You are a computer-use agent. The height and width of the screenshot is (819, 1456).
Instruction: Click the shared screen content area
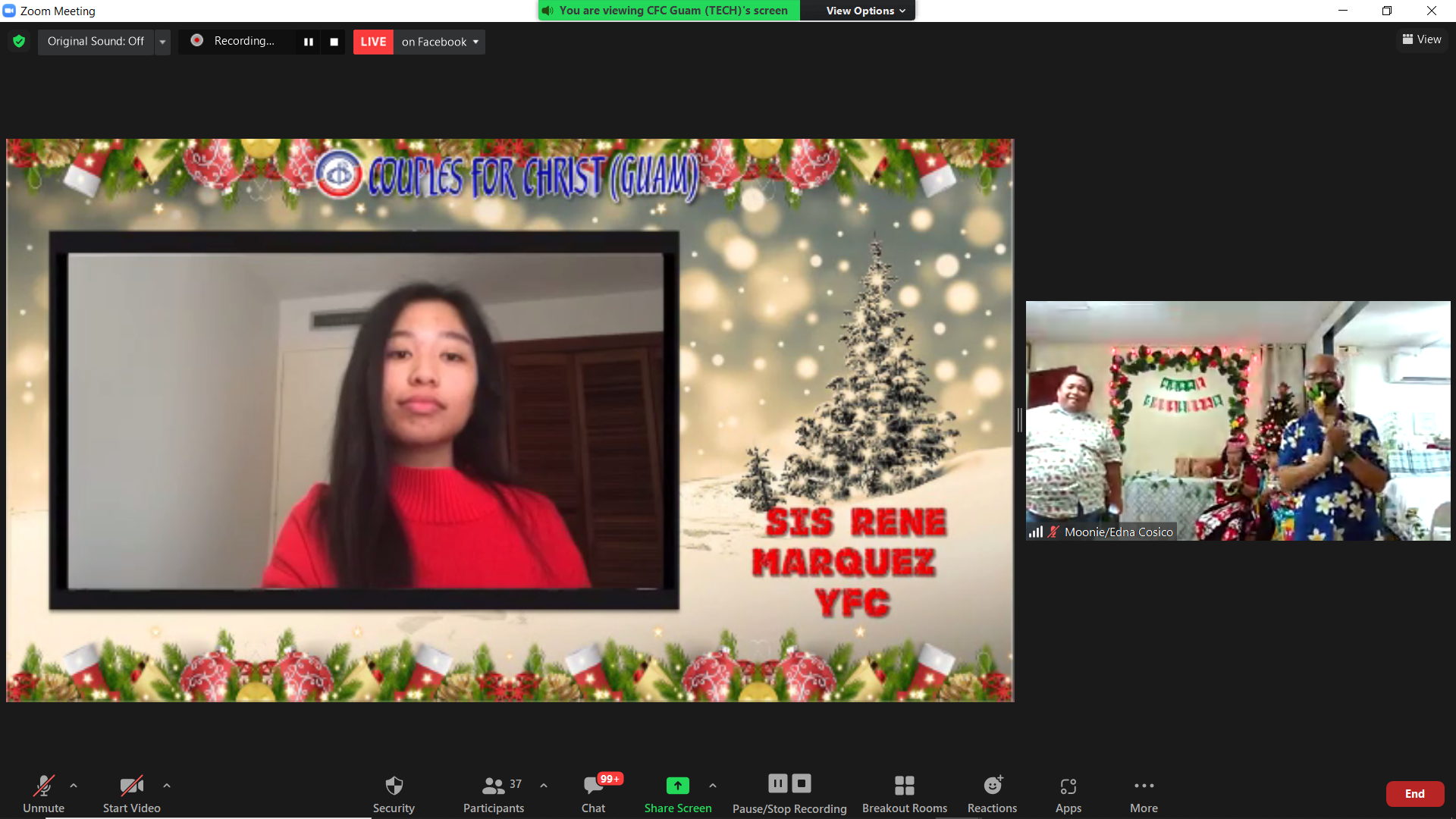point(510,420)
